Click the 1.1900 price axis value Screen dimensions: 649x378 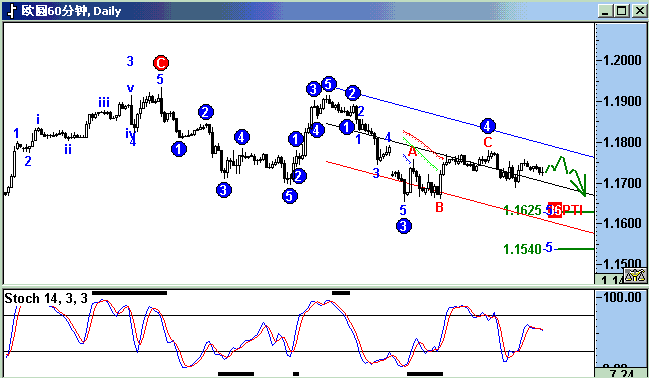coord(621,101)
